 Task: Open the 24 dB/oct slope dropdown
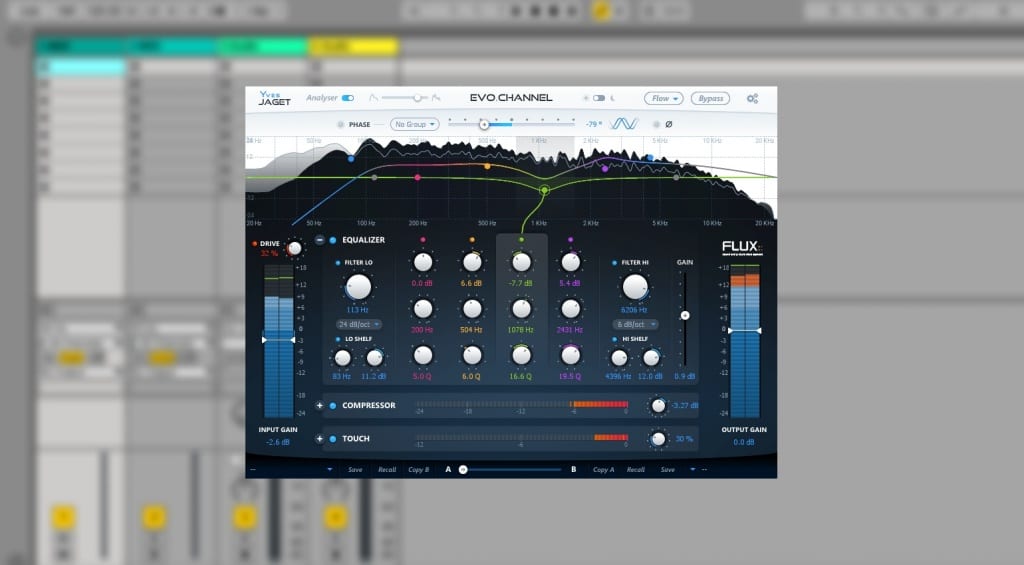tap(359, 324)
